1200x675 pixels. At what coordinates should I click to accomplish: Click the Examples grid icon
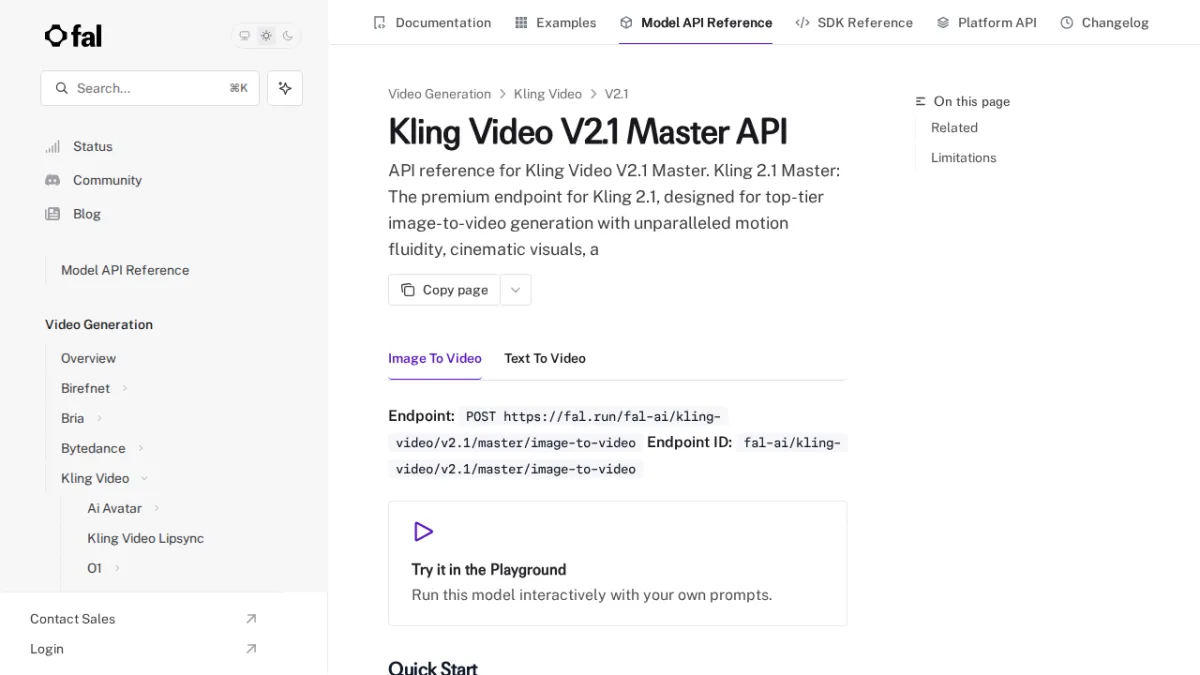point(521,22)
